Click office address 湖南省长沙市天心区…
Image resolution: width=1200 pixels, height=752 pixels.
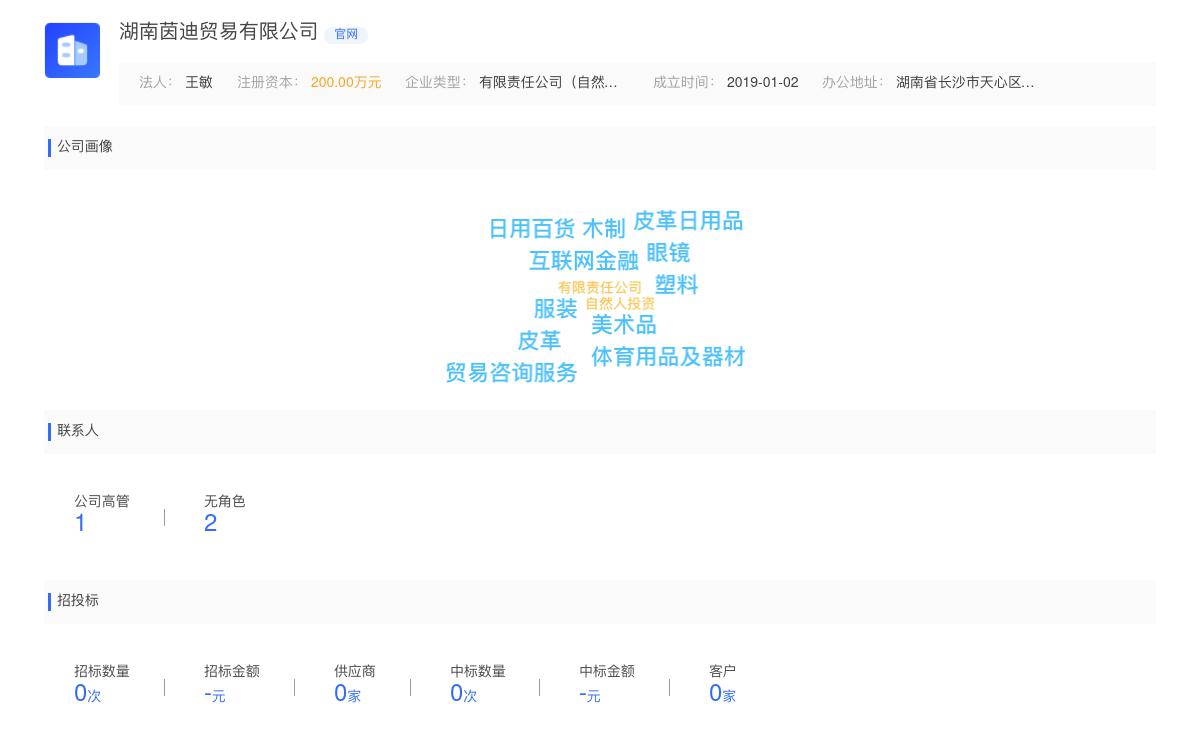965,82
